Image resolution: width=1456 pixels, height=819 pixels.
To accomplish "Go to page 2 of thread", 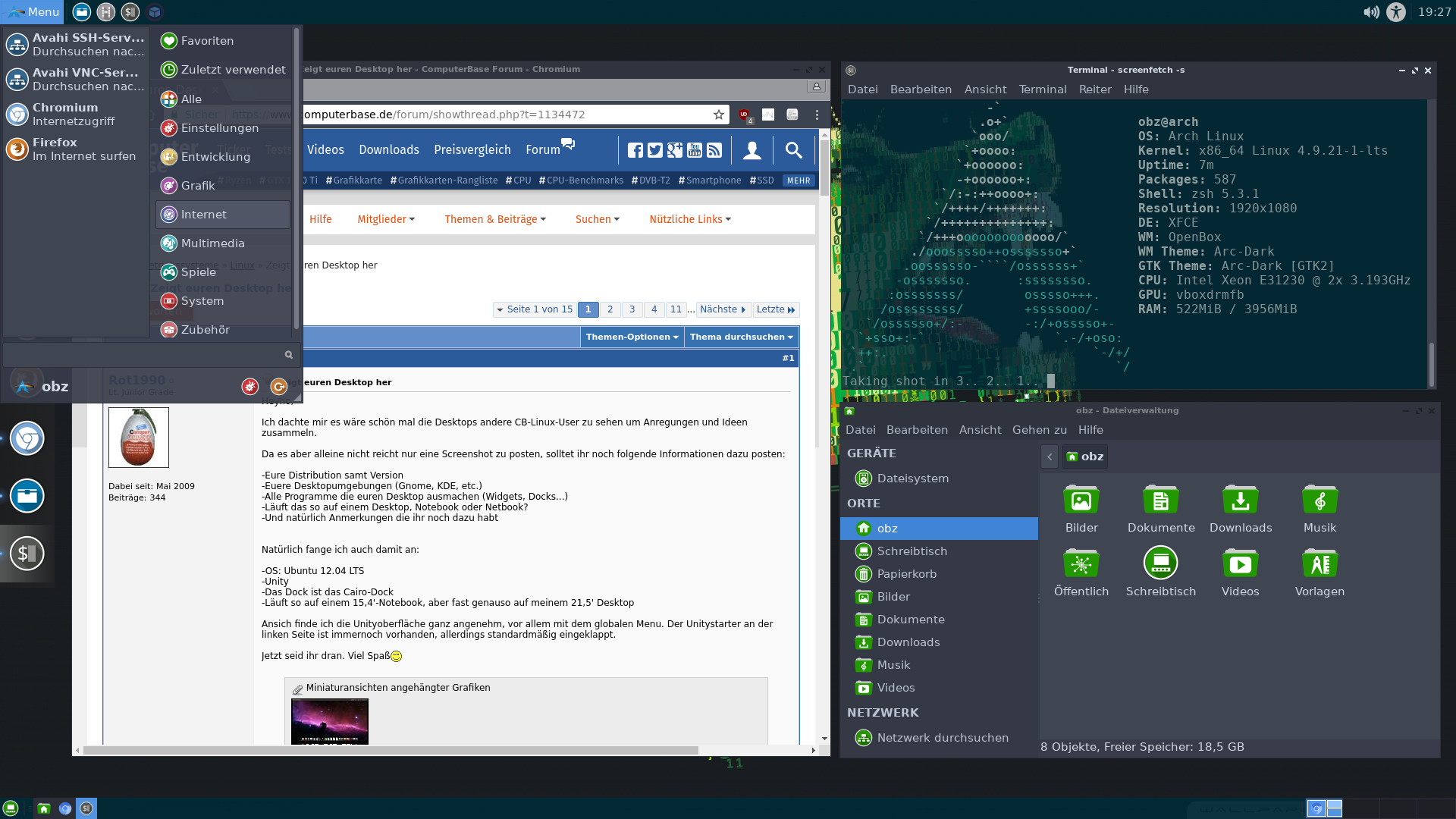I will pyautogui.click(x=610, y=309).
